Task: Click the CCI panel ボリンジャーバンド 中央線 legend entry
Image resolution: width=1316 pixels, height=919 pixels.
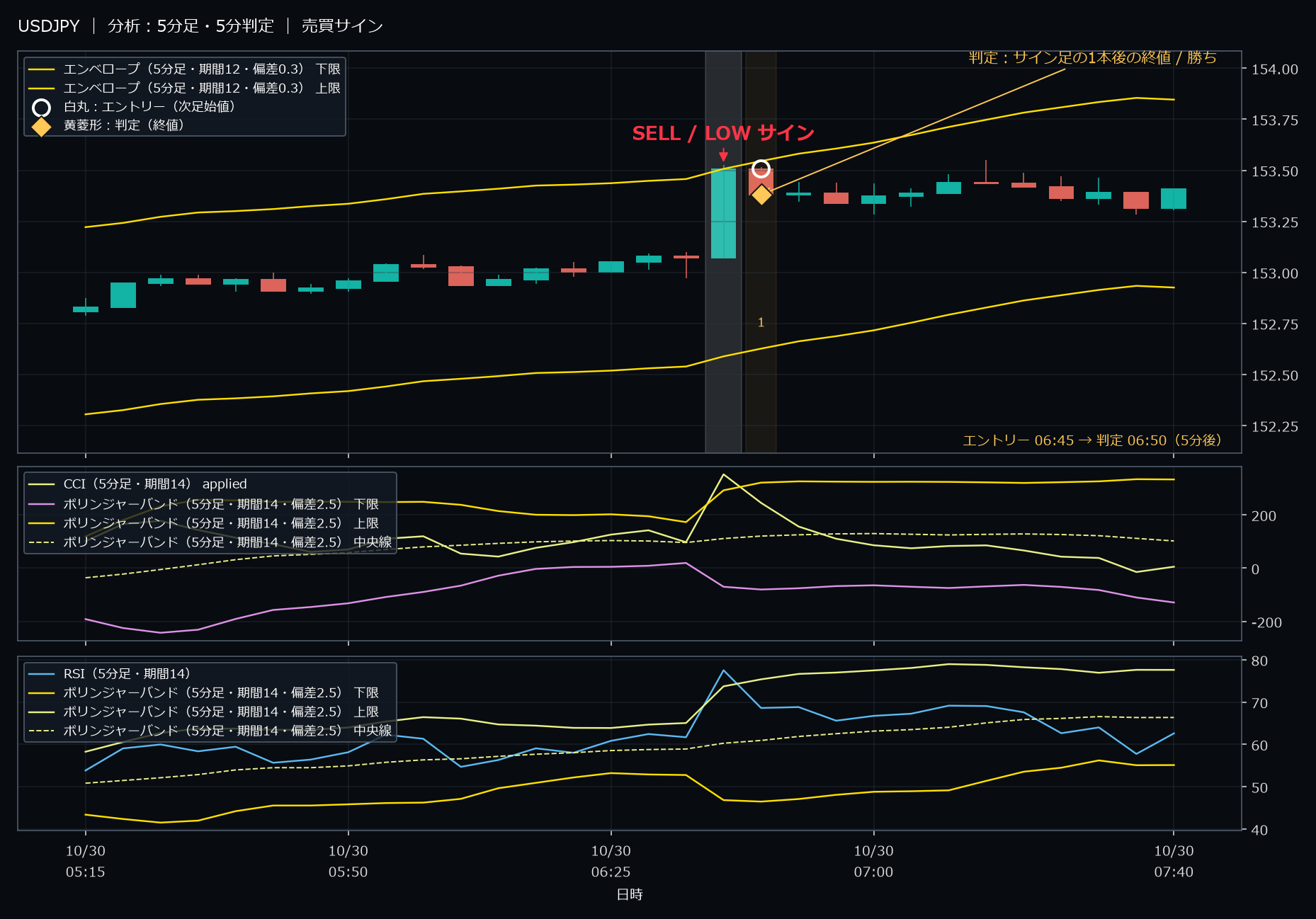Action: coord(210,542)
